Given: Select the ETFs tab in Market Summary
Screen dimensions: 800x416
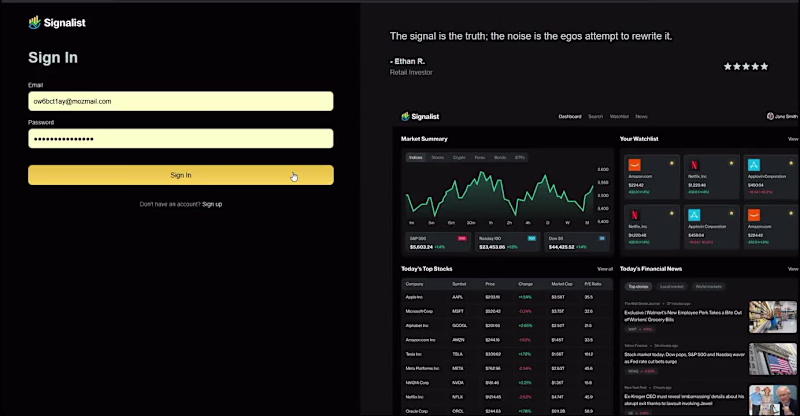Looking at the screenshot, I should pos(519,157).
